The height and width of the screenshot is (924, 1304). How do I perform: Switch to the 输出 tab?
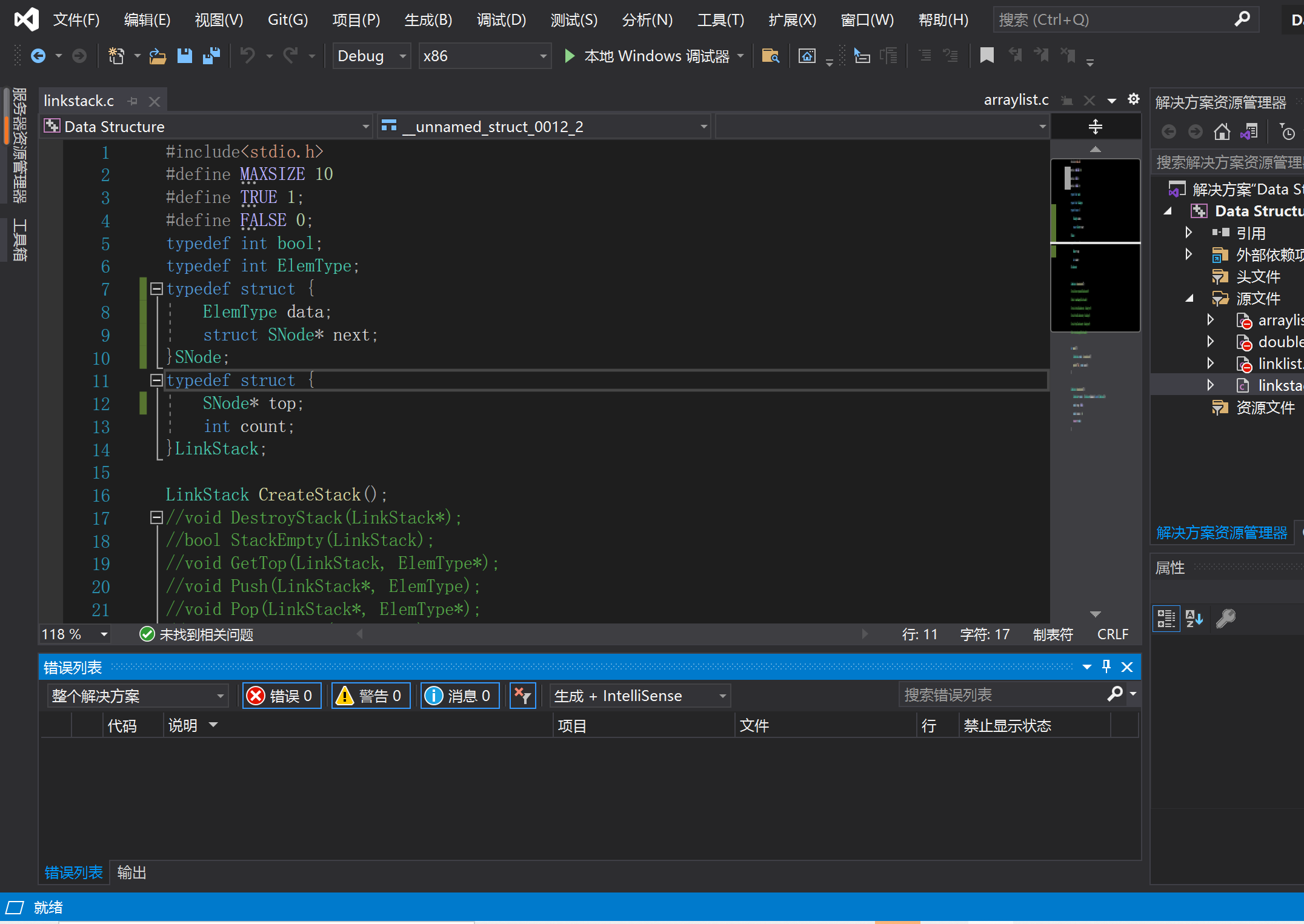click(x=132, y=872)
